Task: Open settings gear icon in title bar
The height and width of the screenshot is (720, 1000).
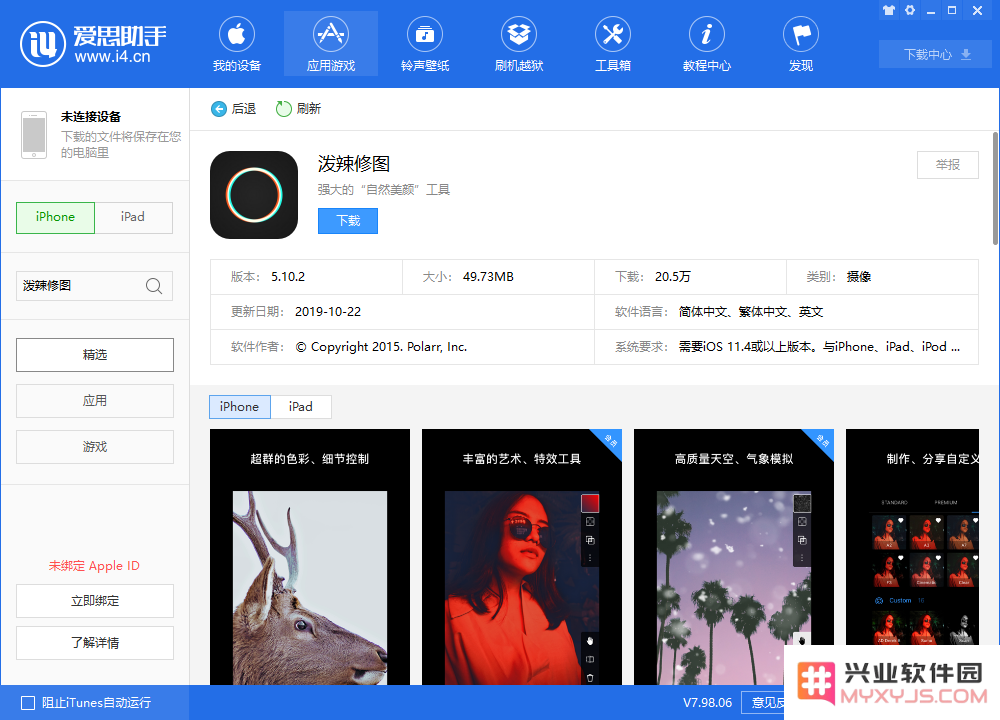Action: click(910, 10)
